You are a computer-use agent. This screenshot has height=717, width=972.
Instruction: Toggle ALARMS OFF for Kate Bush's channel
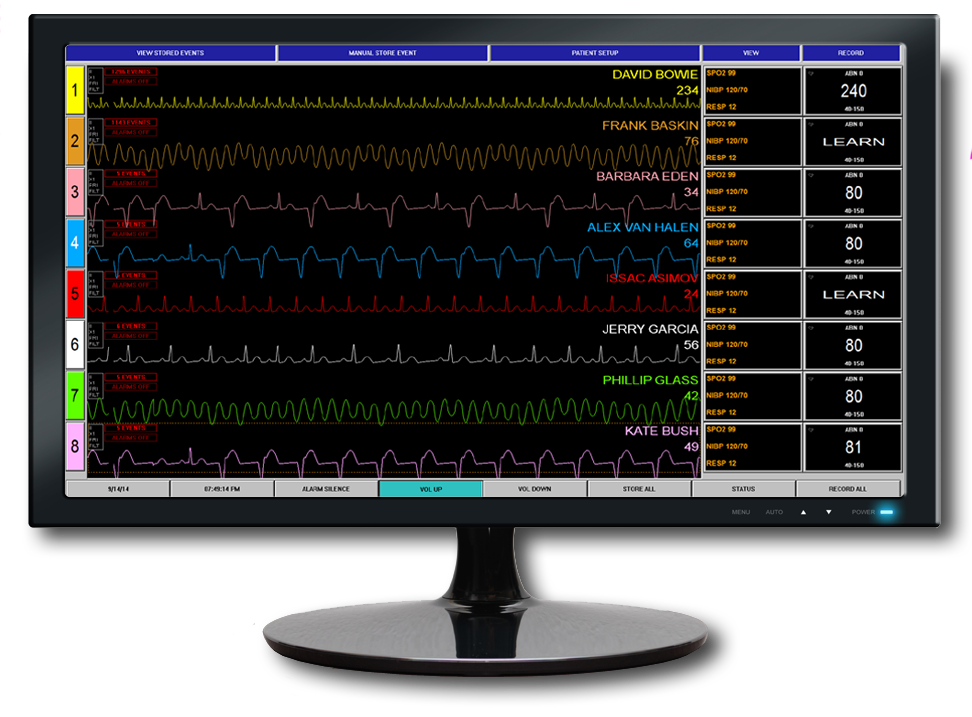point(131,437)
